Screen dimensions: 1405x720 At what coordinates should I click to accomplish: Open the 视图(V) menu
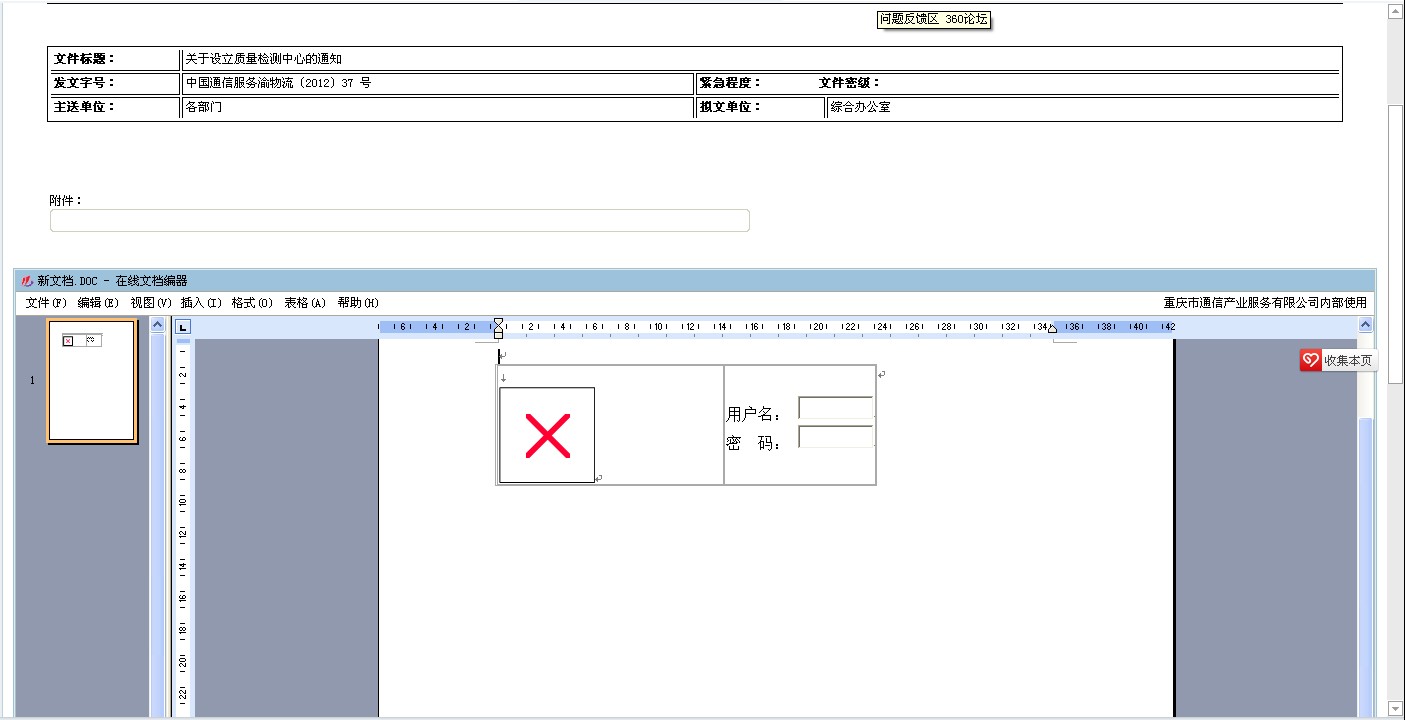click(150, 303)
